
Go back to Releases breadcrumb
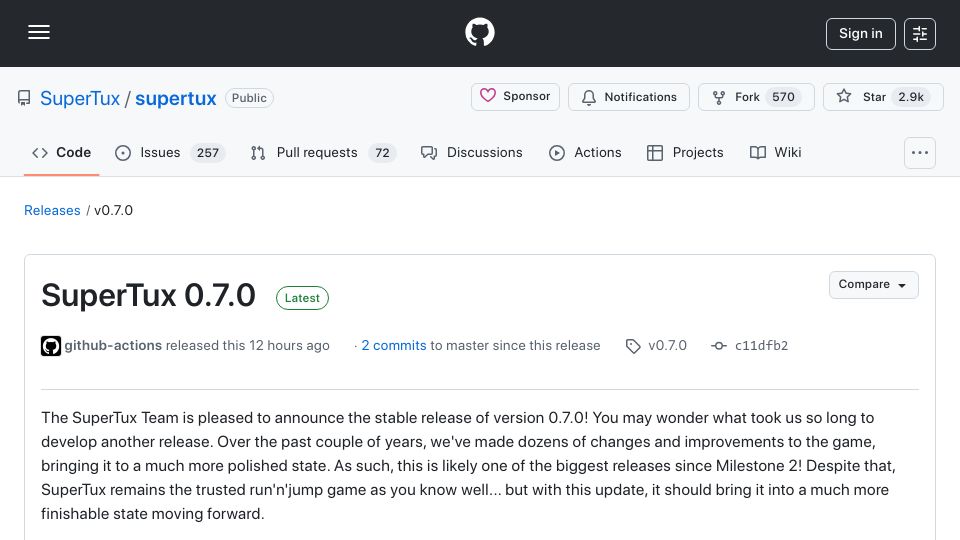coord(52,210)
